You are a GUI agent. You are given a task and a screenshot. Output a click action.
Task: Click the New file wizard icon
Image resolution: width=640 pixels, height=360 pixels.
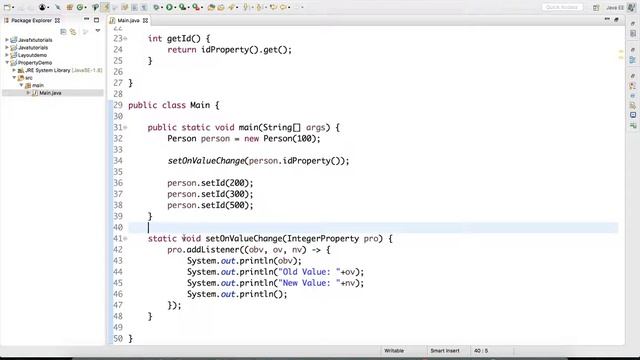[x=7, y=7]
